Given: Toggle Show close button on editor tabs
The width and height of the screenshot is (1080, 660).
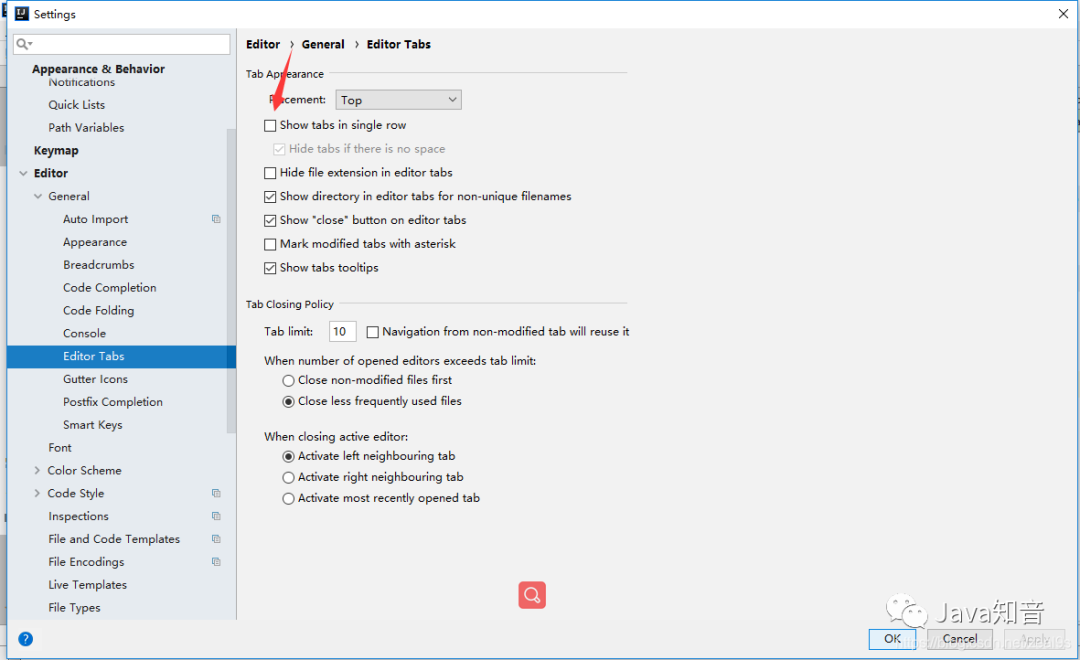Looking at the screenshot, I should [x=270, y=220].
